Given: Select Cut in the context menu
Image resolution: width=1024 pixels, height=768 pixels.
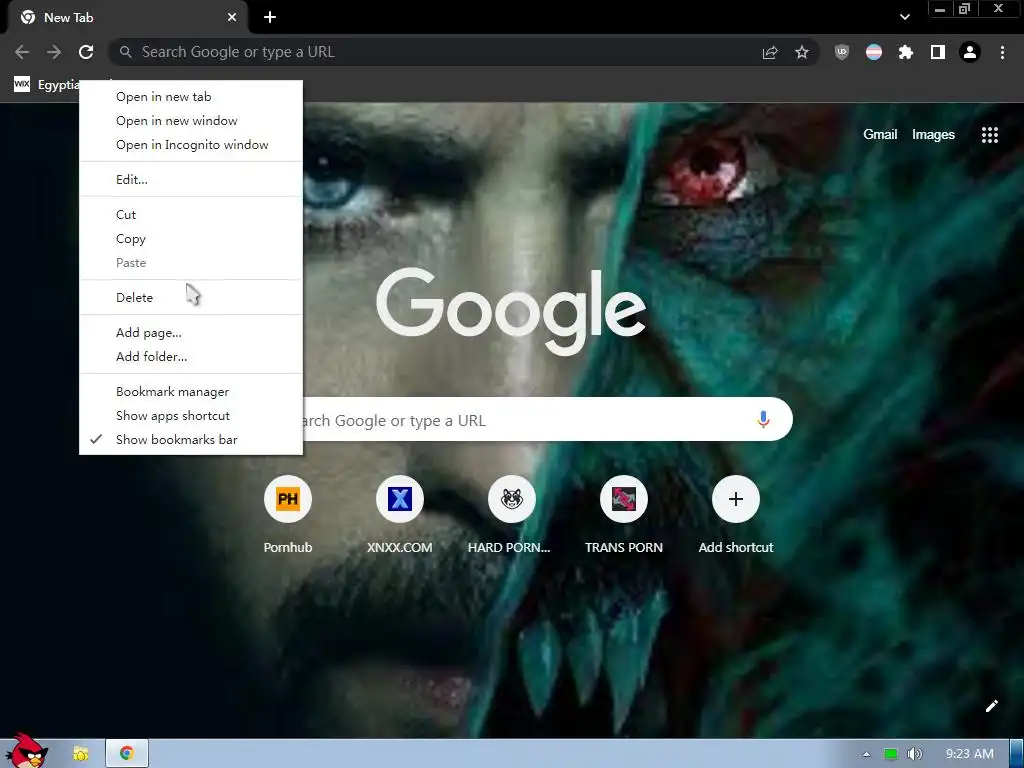Looking at the screenshot, I should click(191, 215).
